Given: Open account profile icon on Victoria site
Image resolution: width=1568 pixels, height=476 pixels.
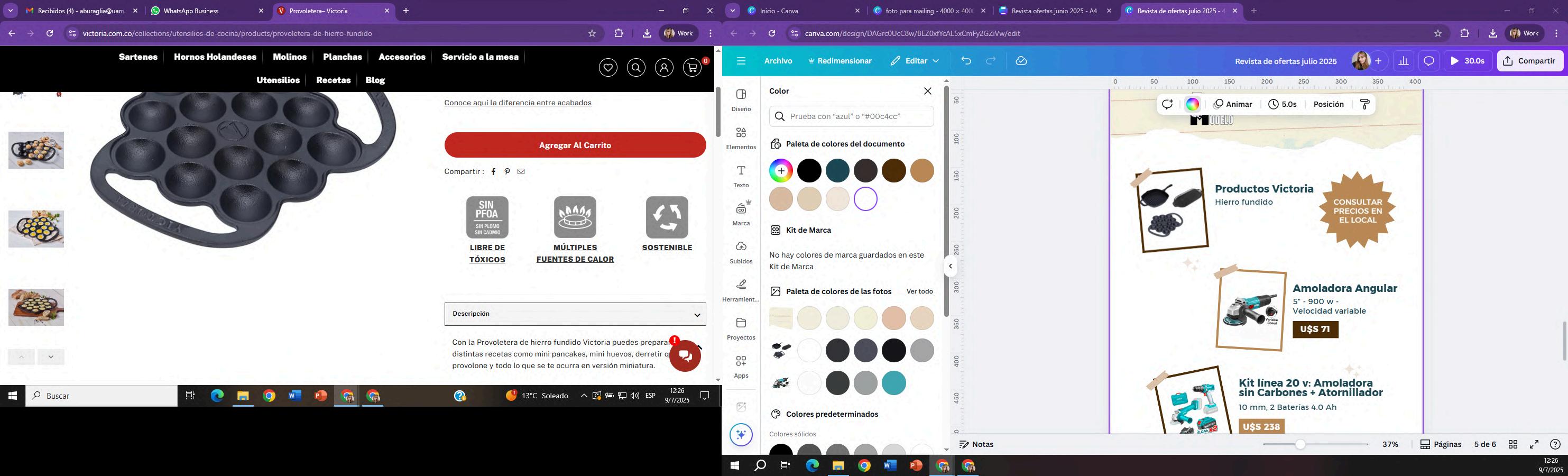Looking at the screenshot, I should click(x=664, y=68).
